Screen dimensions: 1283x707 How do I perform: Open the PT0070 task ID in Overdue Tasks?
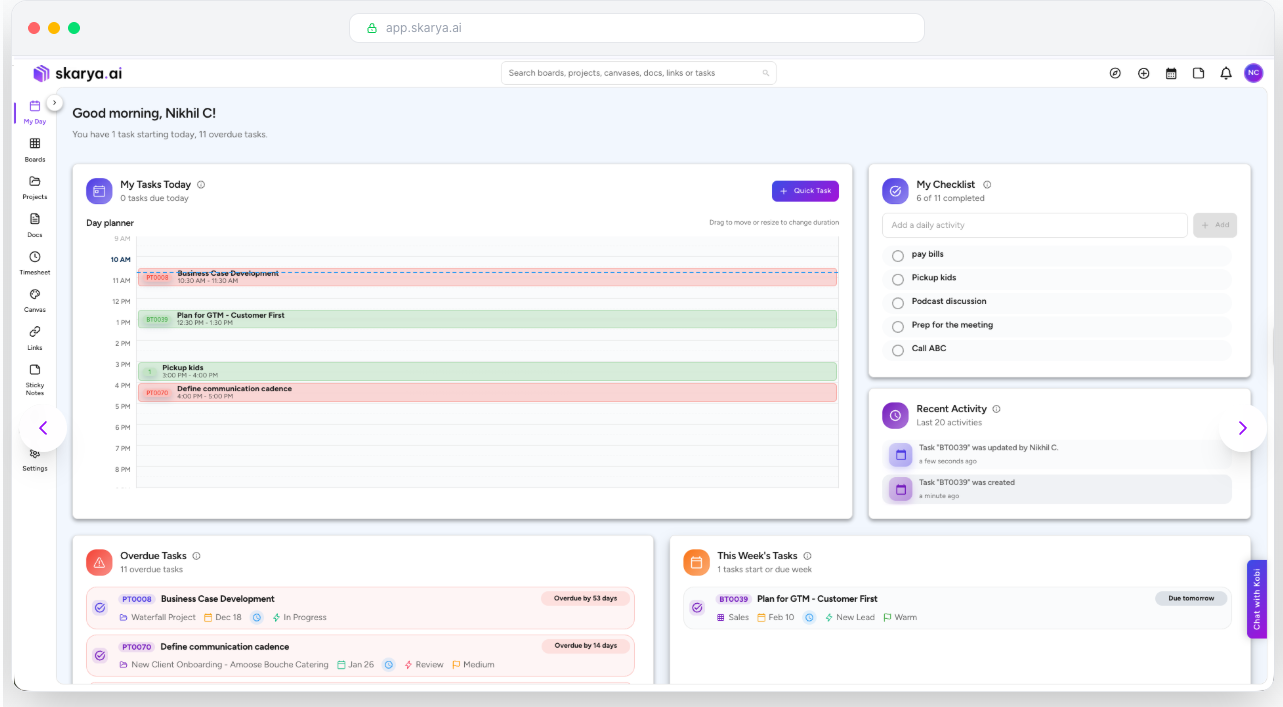click(x=137, y=647)
